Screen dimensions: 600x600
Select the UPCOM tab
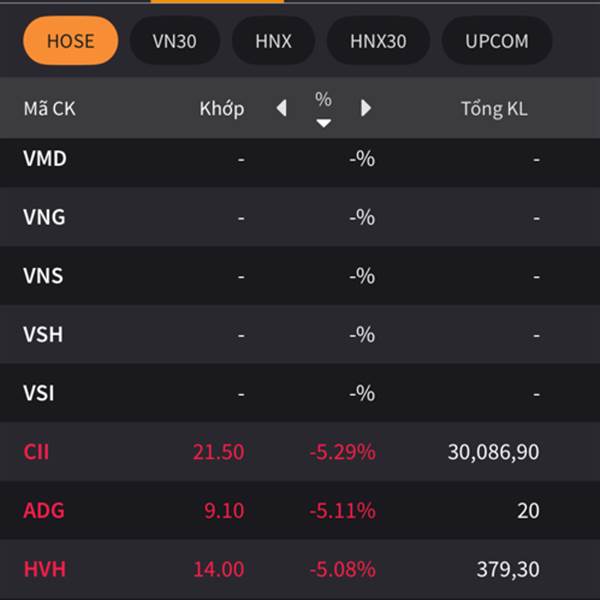(x=496, y=41)
